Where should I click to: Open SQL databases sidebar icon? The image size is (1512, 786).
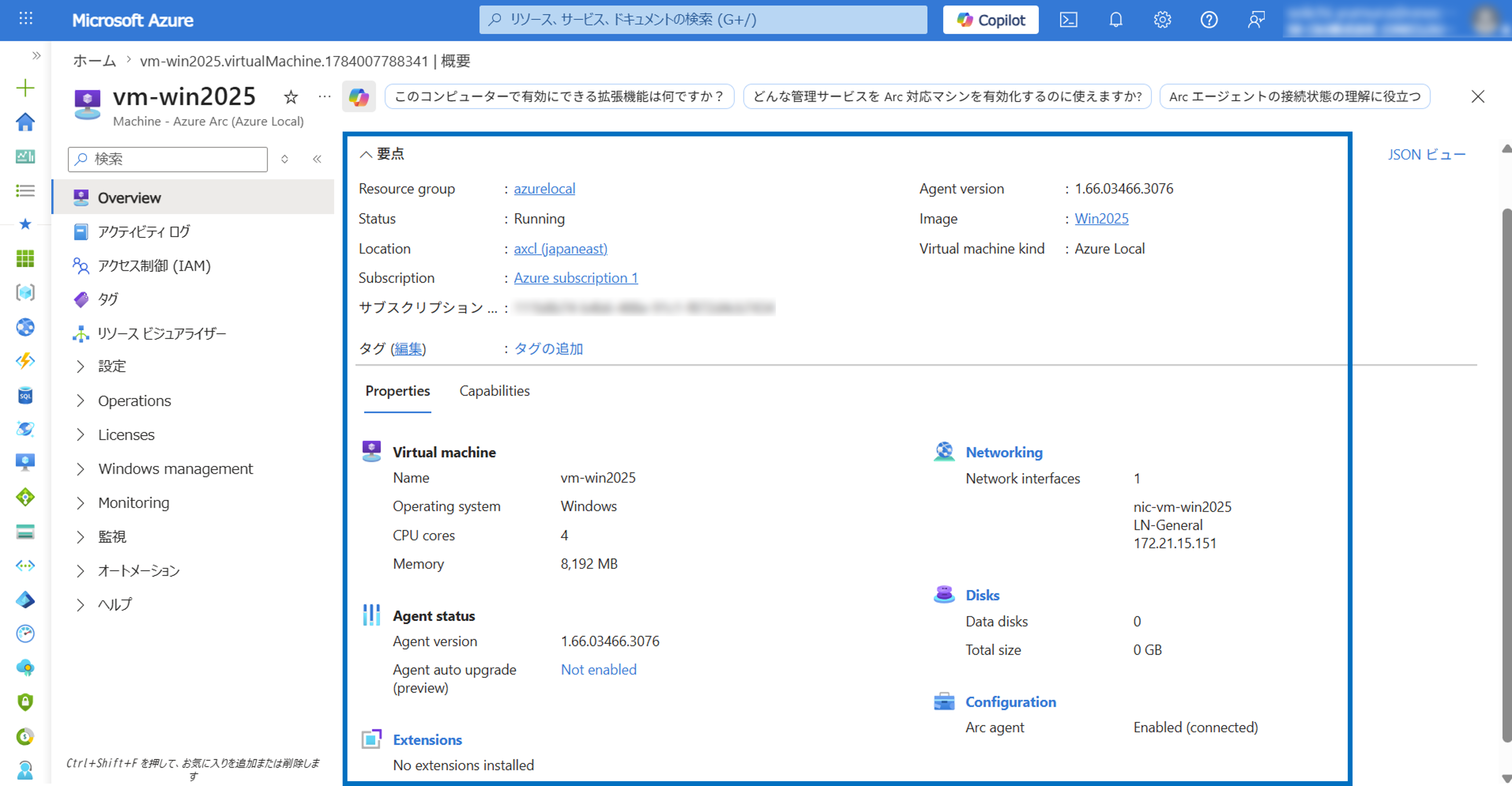coord(25,395)
